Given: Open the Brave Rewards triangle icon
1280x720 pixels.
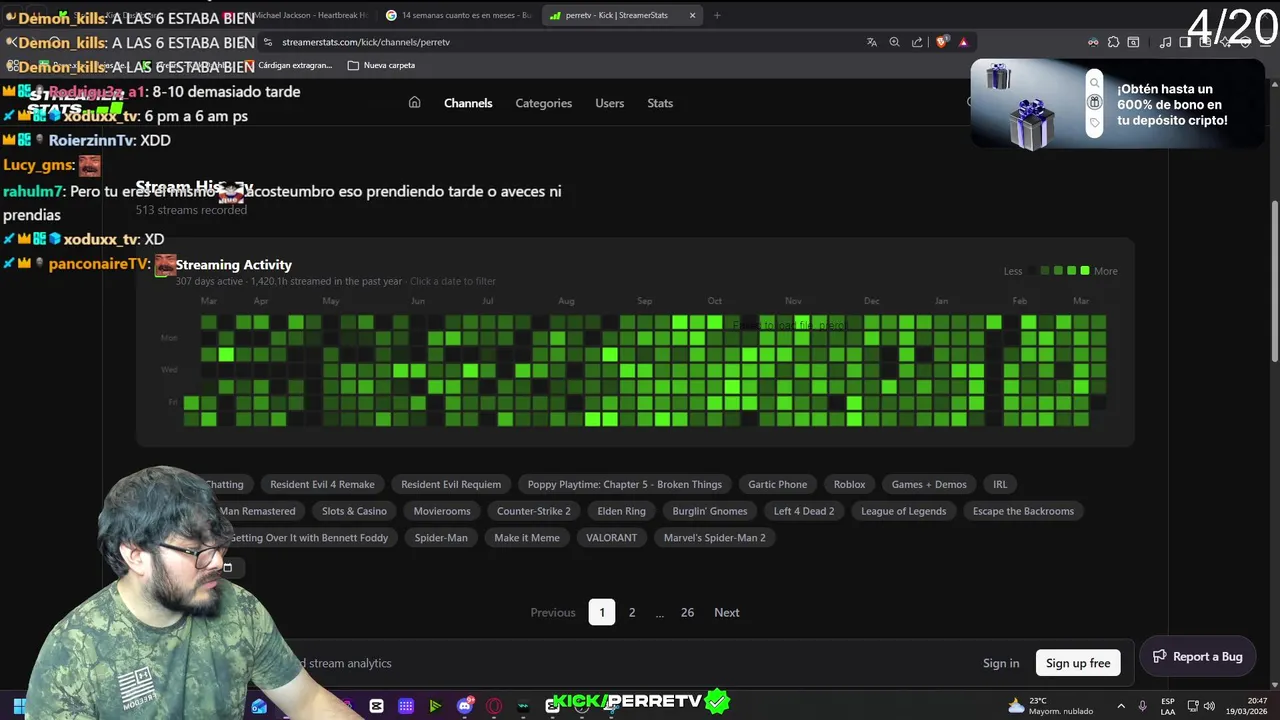Looking at the screenshot, I should coord(963,42).
